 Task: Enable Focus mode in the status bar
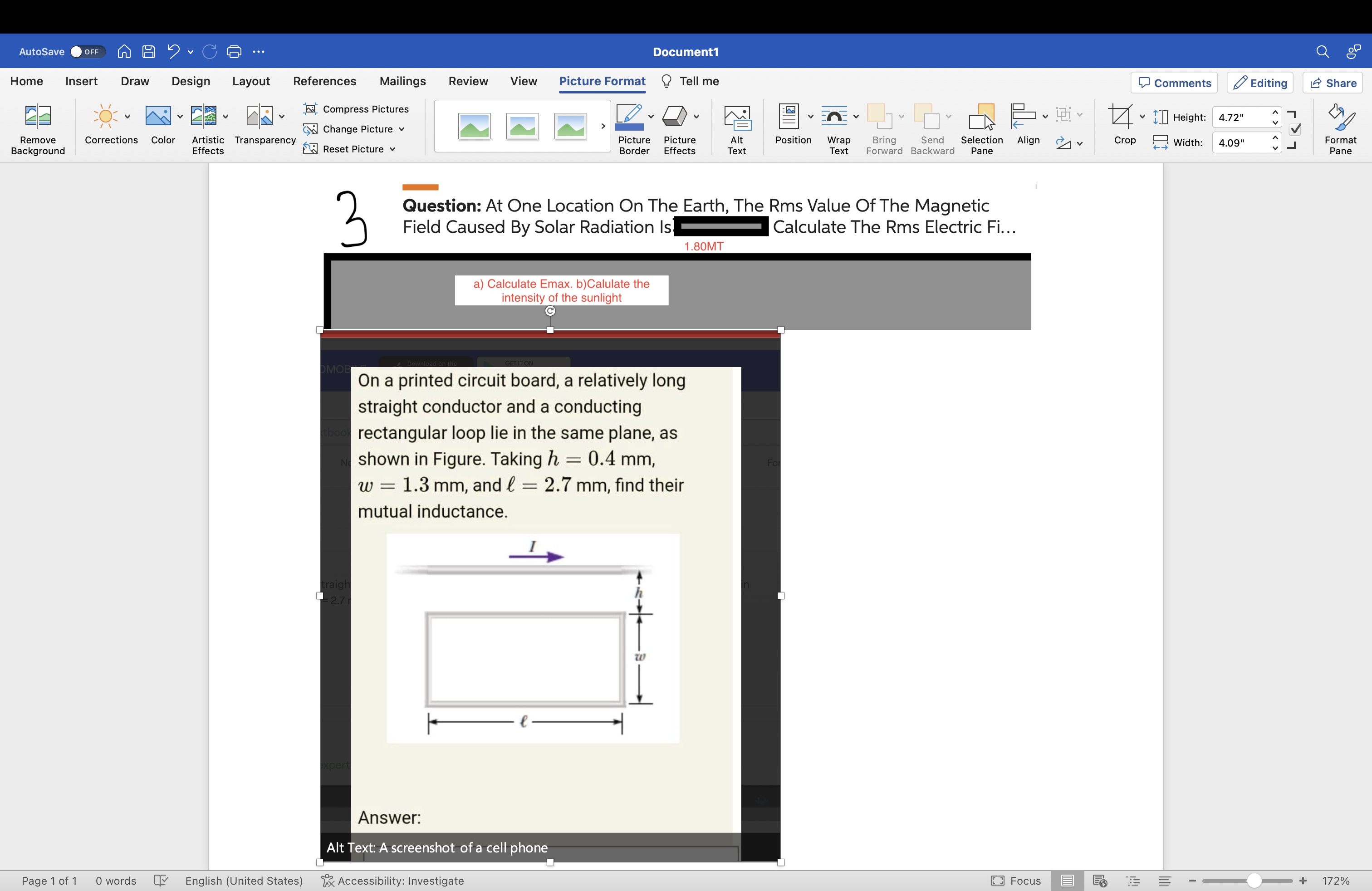1016,880
